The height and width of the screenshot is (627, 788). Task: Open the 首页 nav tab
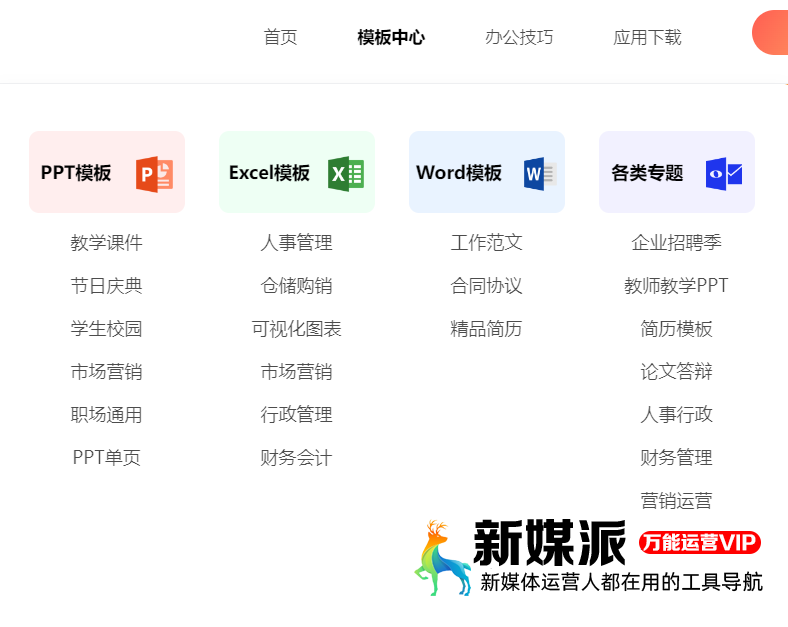click(280, 37)
